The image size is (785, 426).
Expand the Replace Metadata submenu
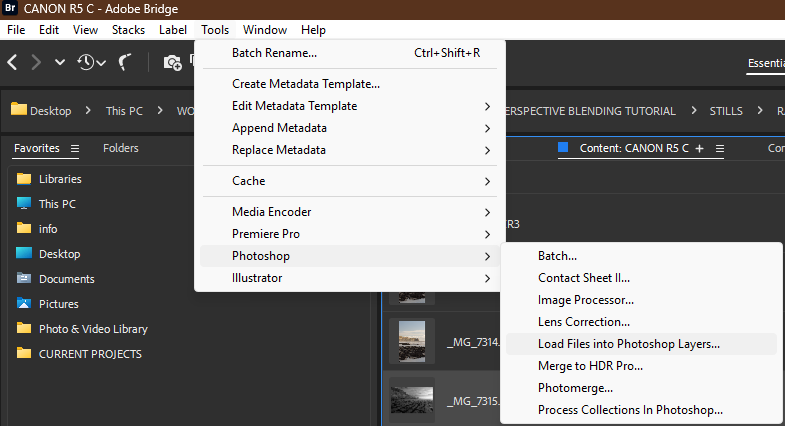(x=350, y=150)
